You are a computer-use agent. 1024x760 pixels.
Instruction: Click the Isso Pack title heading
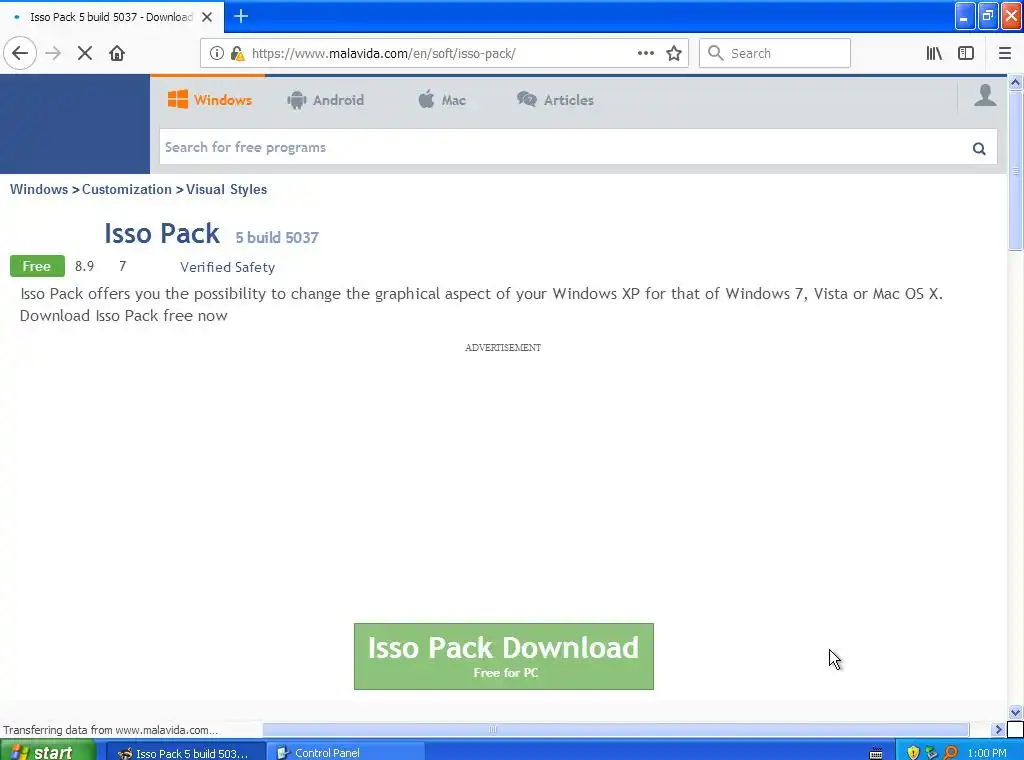(x=162, y=233)
